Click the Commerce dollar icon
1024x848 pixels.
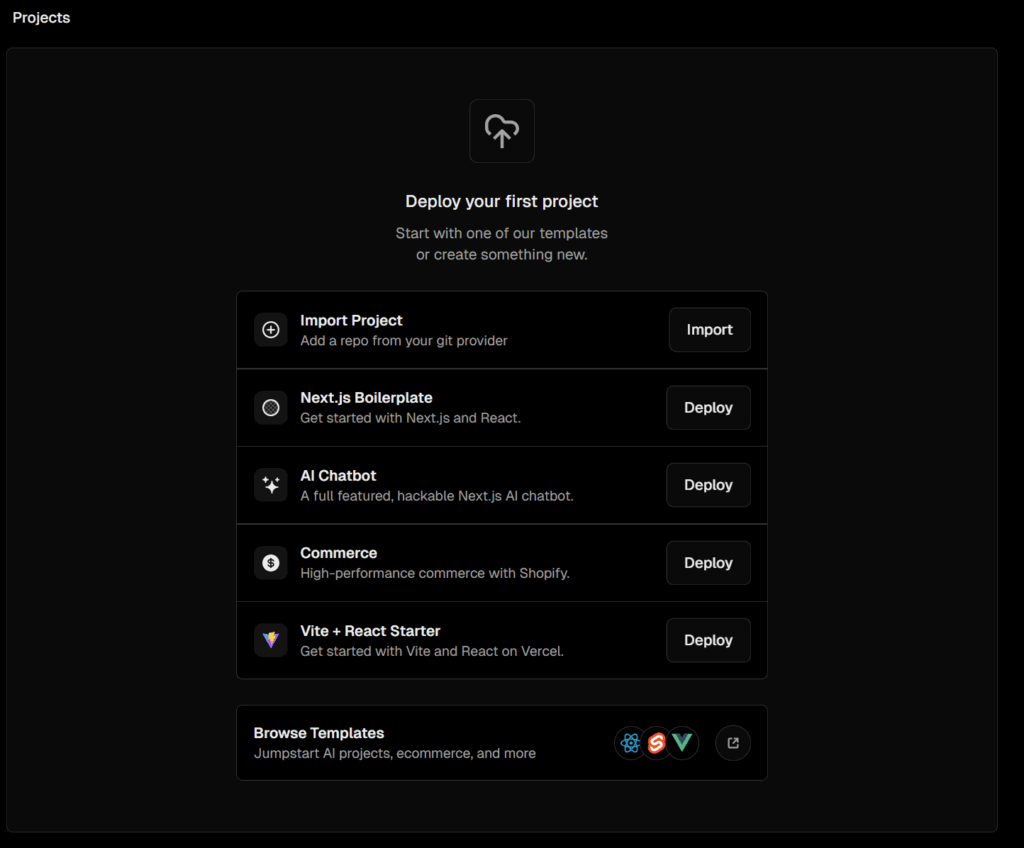pyautogui.click(x=270, y=563)
